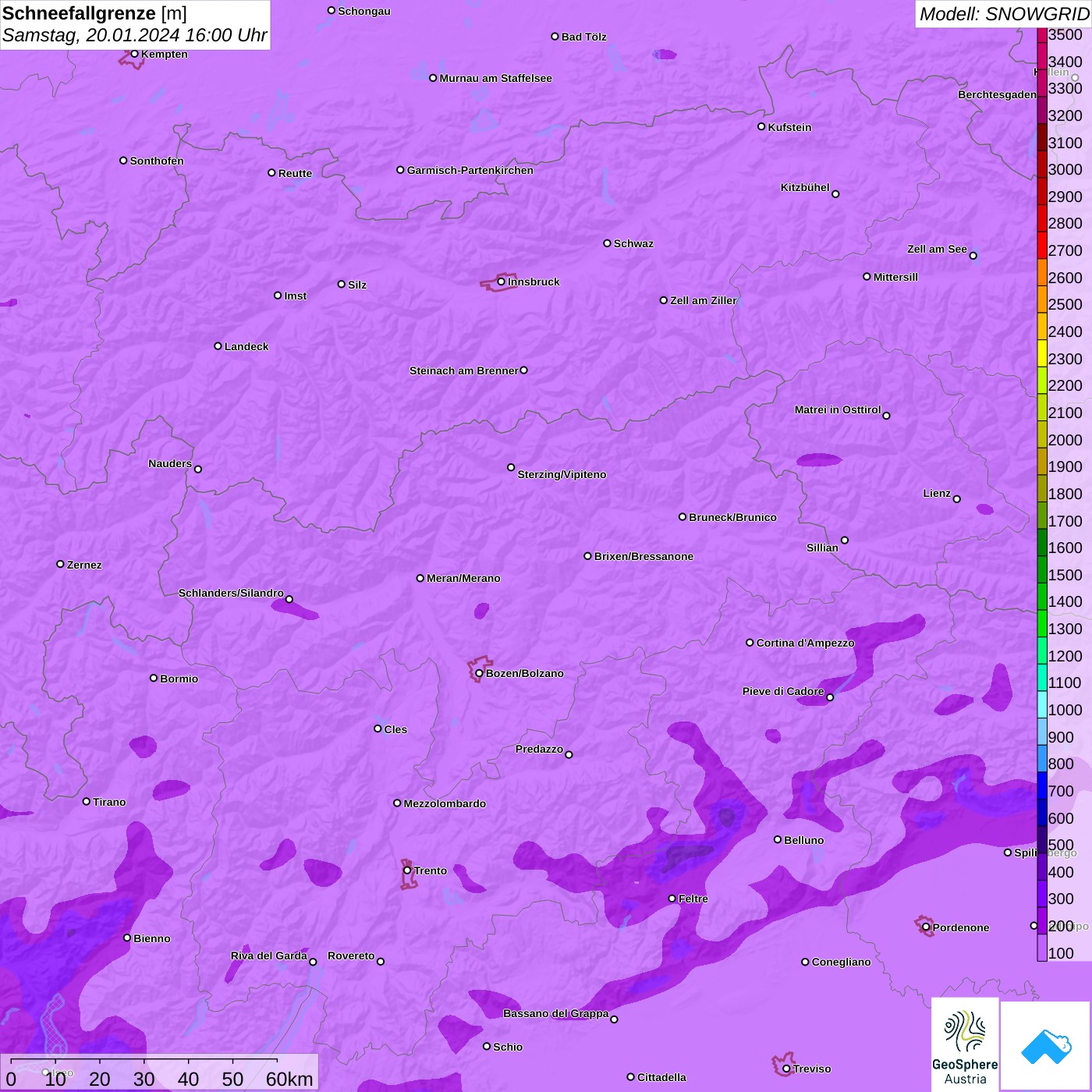Screen dimensions: 1092x1092
Task: Click the Innsbruck city marker
Action: 502,282
